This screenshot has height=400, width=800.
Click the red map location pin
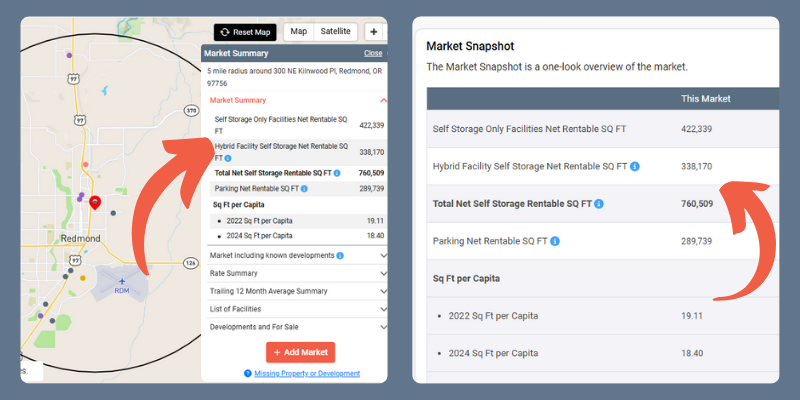point(95,204)
